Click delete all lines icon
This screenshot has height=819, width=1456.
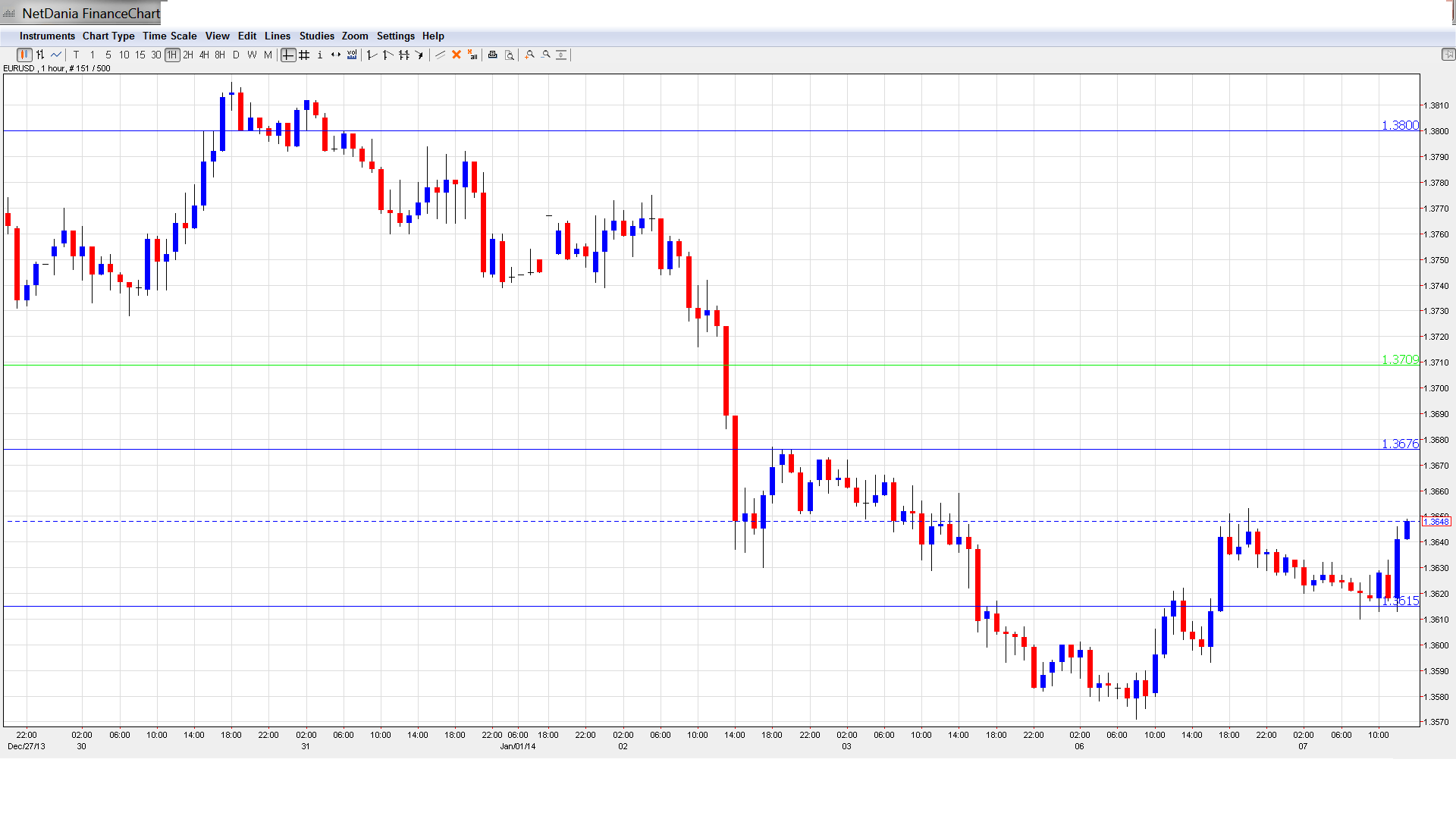(472, 55)
